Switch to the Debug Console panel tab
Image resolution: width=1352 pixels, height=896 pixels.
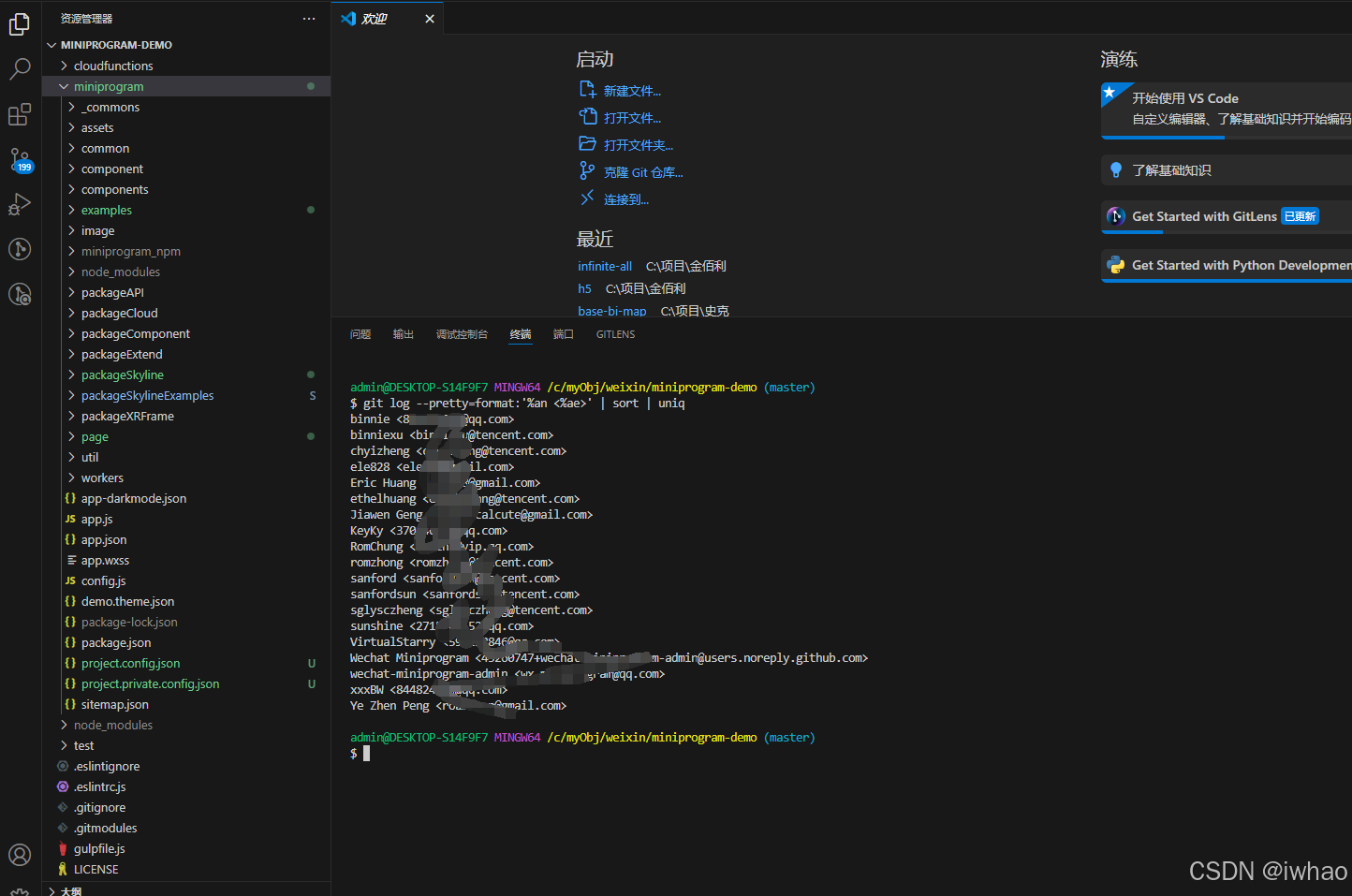coord(462,334)
